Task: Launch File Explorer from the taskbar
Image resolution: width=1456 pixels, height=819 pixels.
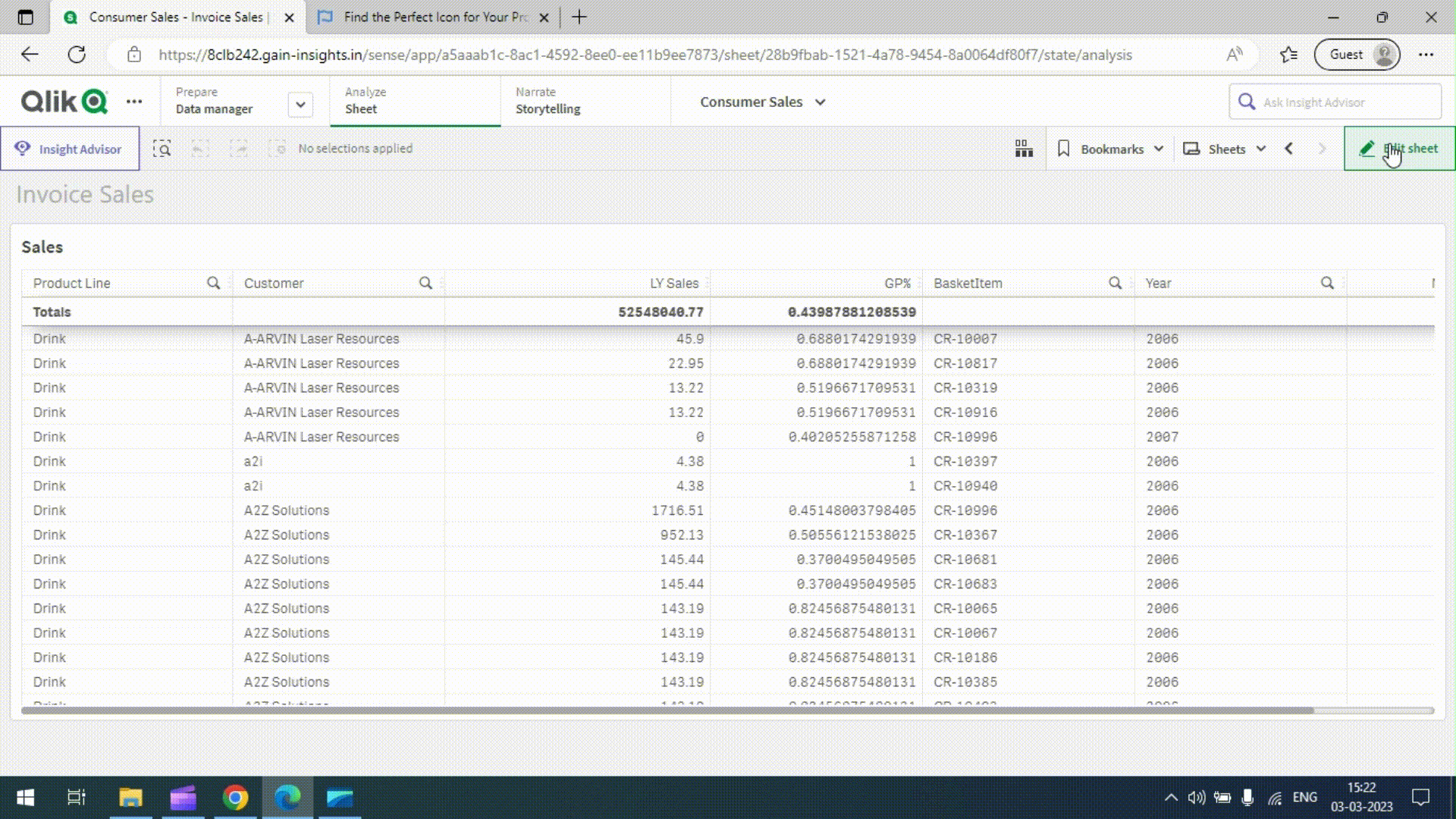Action: coord(130,797)
